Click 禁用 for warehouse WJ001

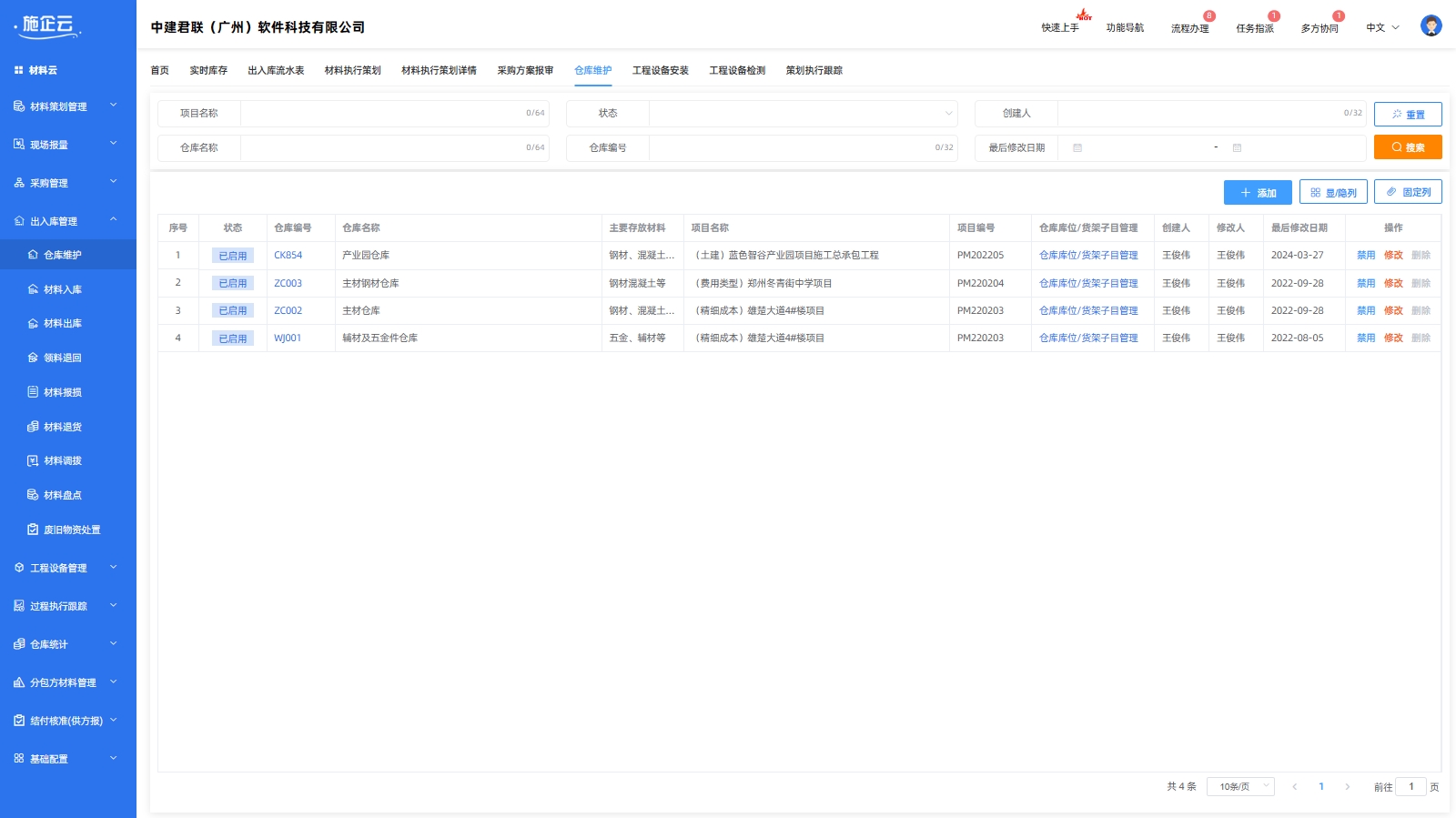point(1366,338)
